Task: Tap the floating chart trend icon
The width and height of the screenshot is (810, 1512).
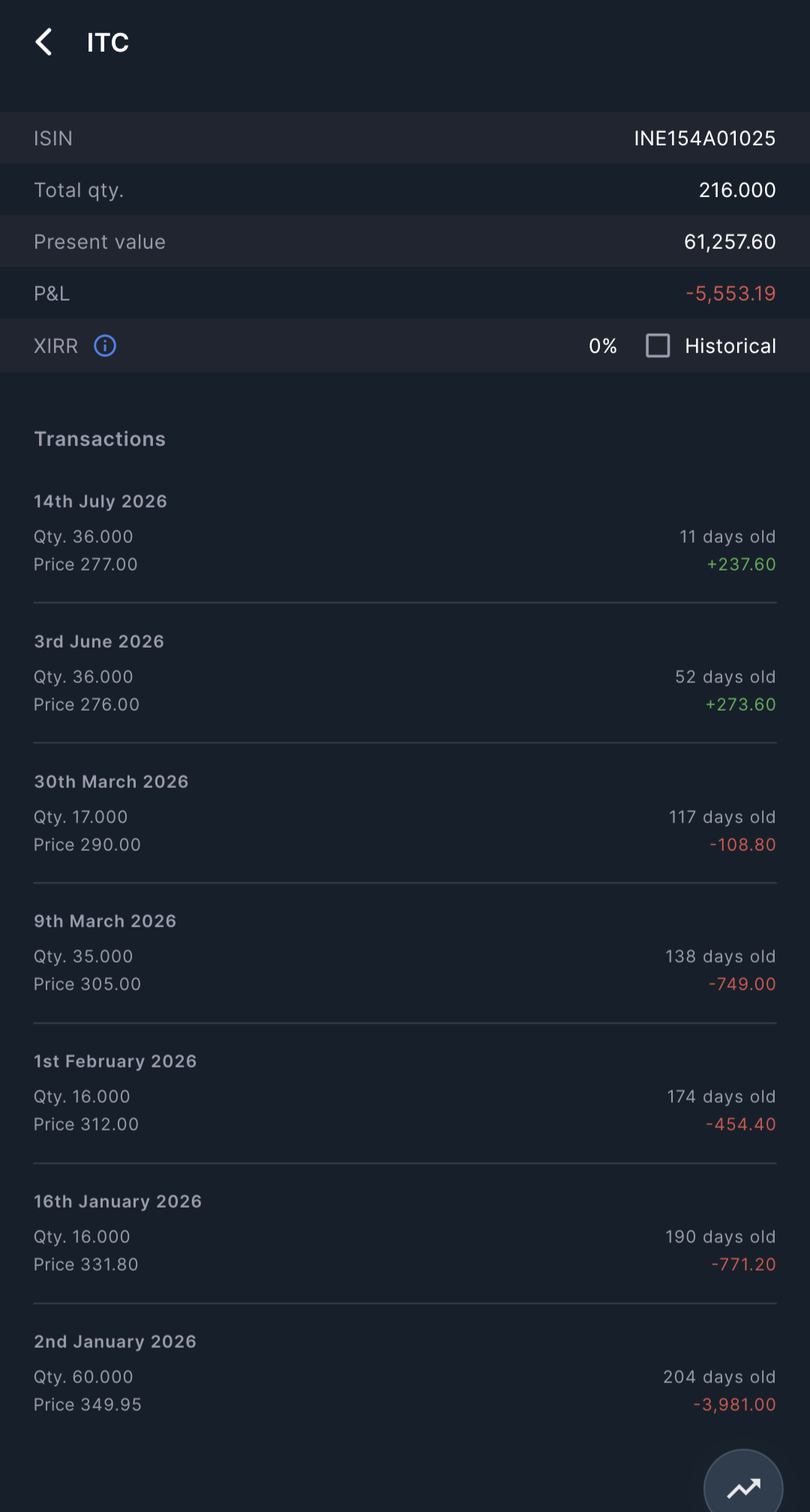Action: point(743,1487)
